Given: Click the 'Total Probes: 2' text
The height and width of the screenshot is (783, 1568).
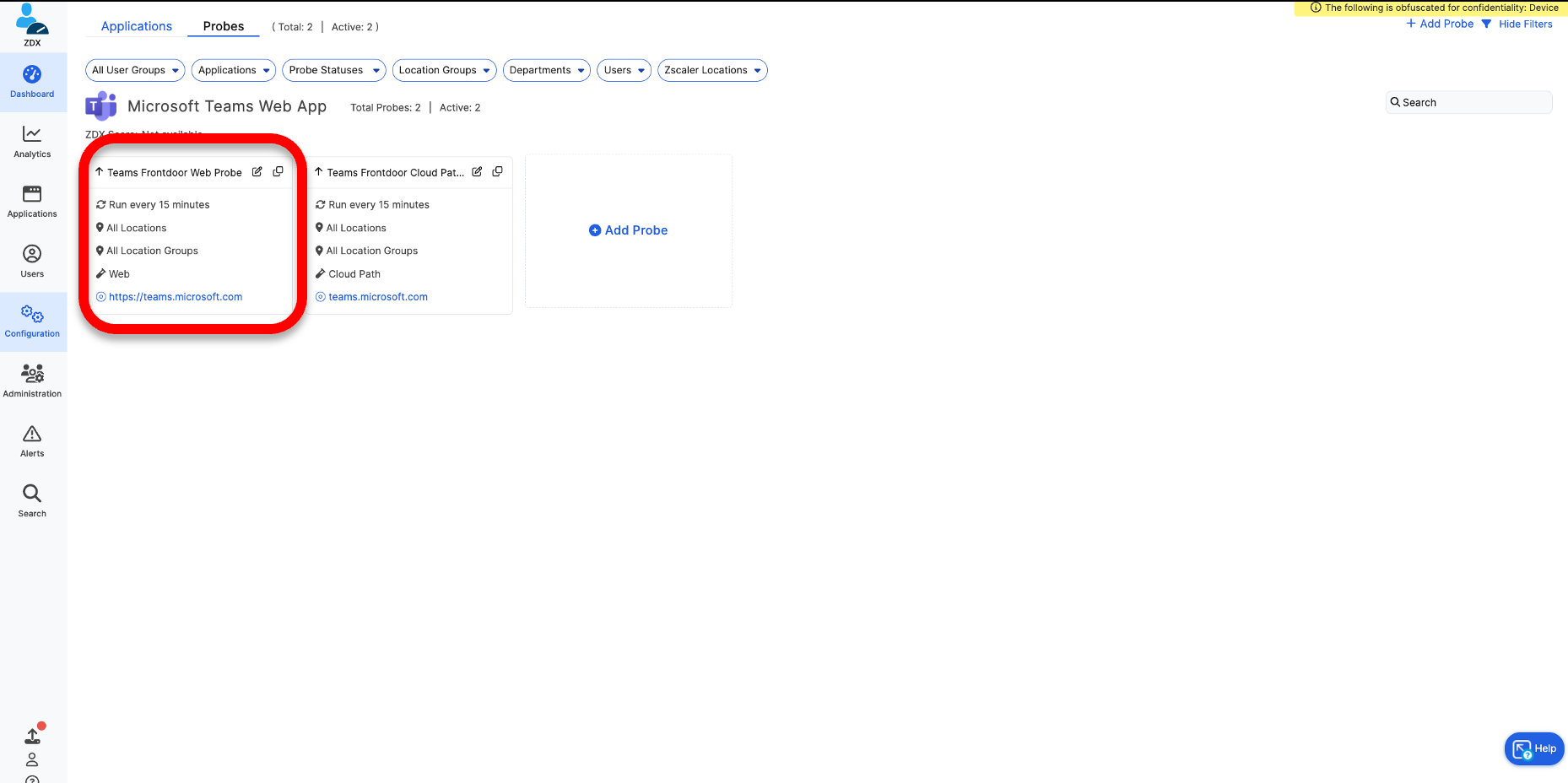Looking at the screenshot, I should tap(386, 107).
